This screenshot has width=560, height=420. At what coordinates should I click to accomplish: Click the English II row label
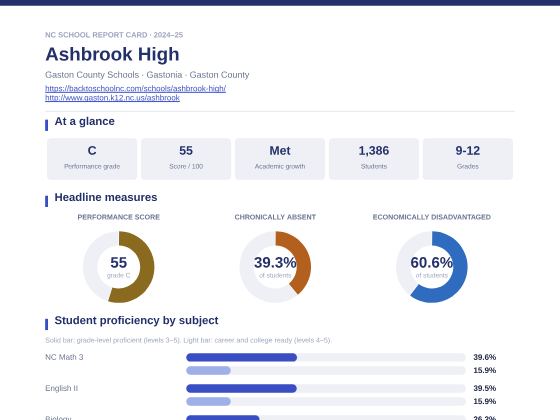point(61,388)
